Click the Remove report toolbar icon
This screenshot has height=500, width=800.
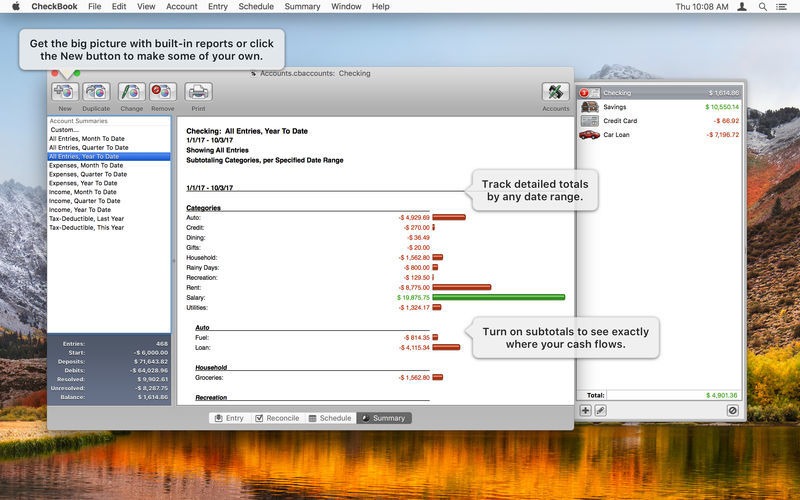point(163,92)
